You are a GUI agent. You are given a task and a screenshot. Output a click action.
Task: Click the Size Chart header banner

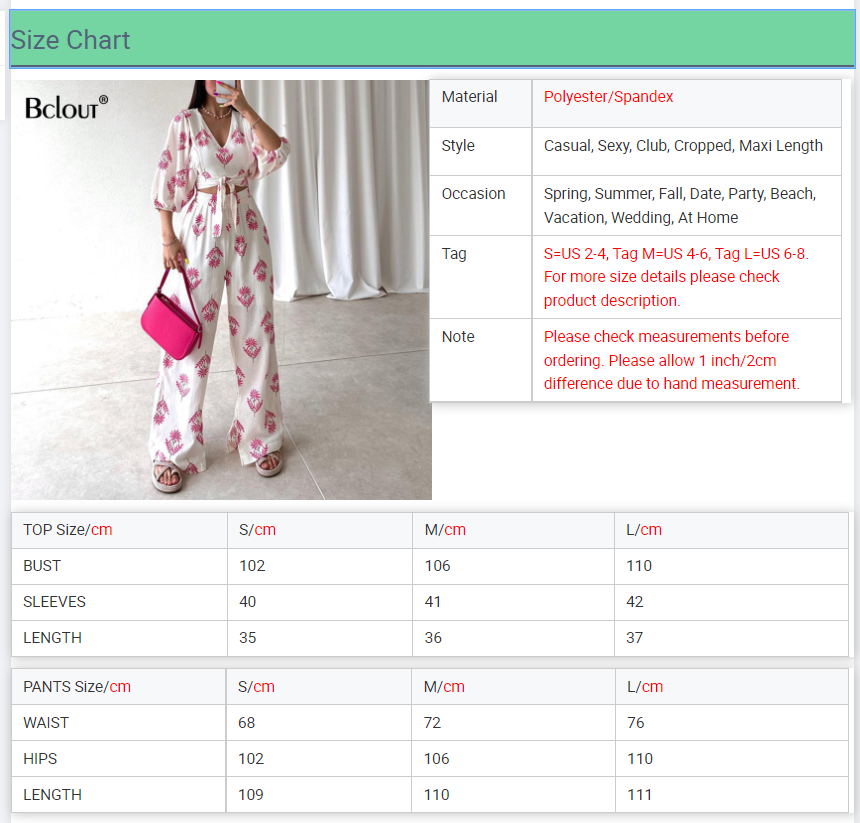pos(430,40)
